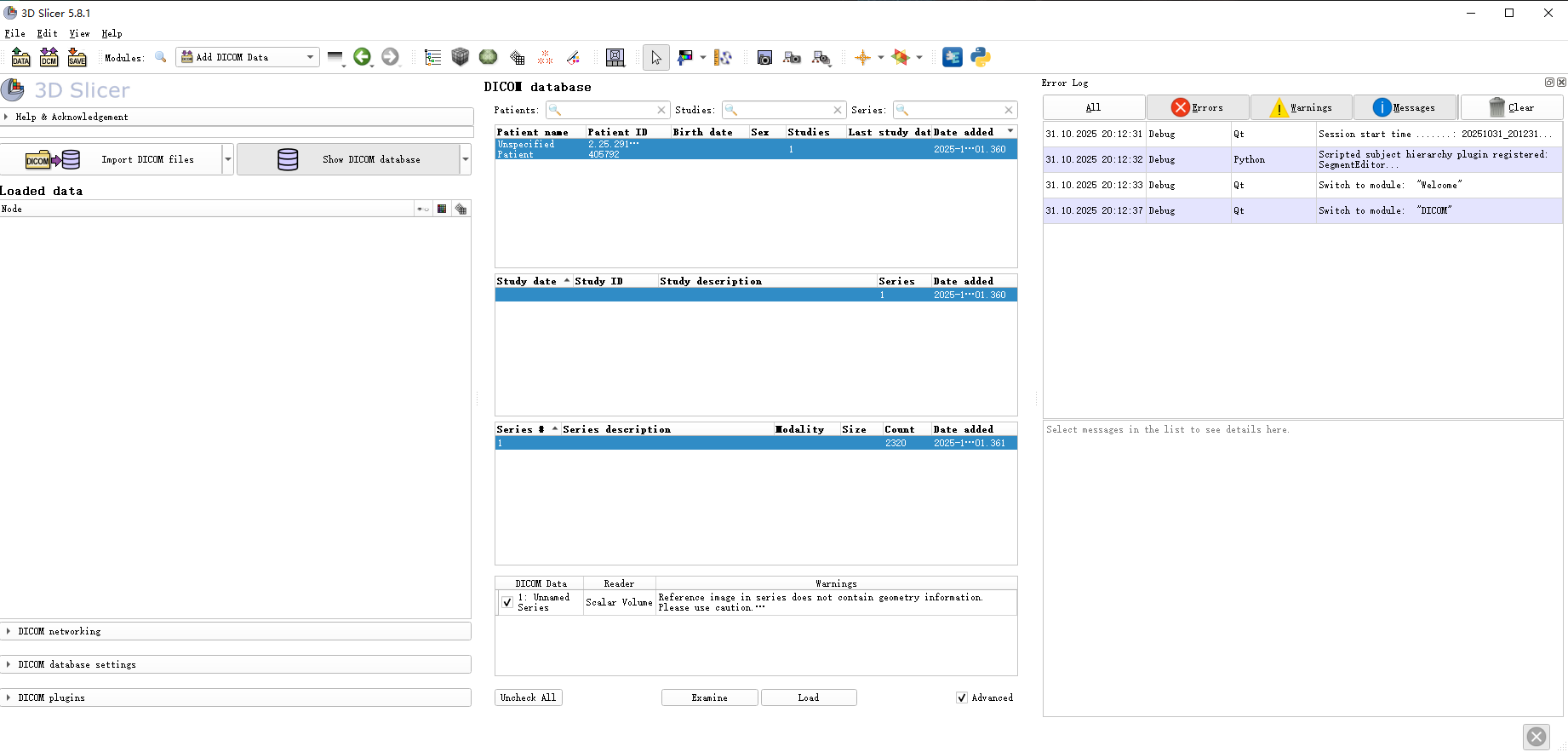Open the View menu
The width and height of the screenshot is (1568, 752).
point(79,33)
